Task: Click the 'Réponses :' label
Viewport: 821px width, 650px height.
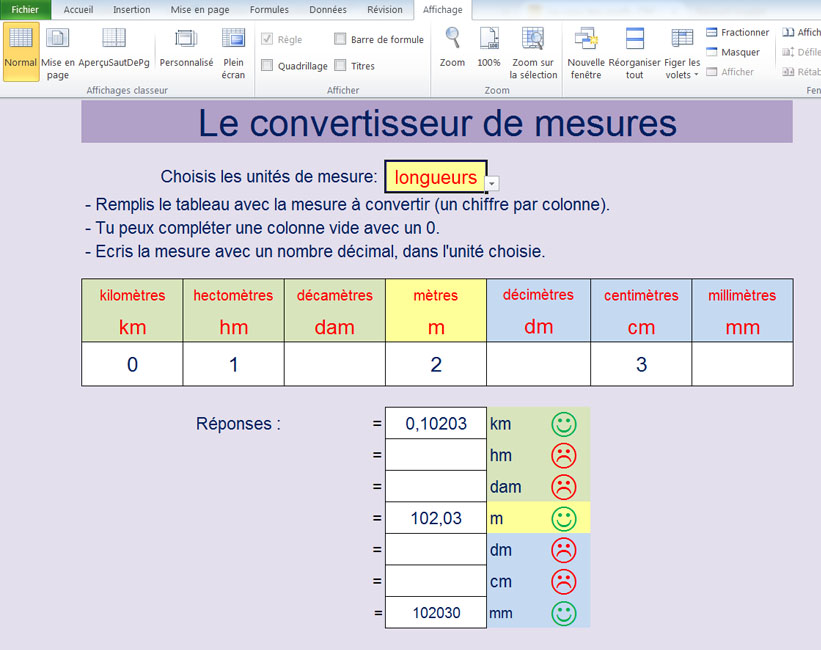Action: tap(238, 423)
